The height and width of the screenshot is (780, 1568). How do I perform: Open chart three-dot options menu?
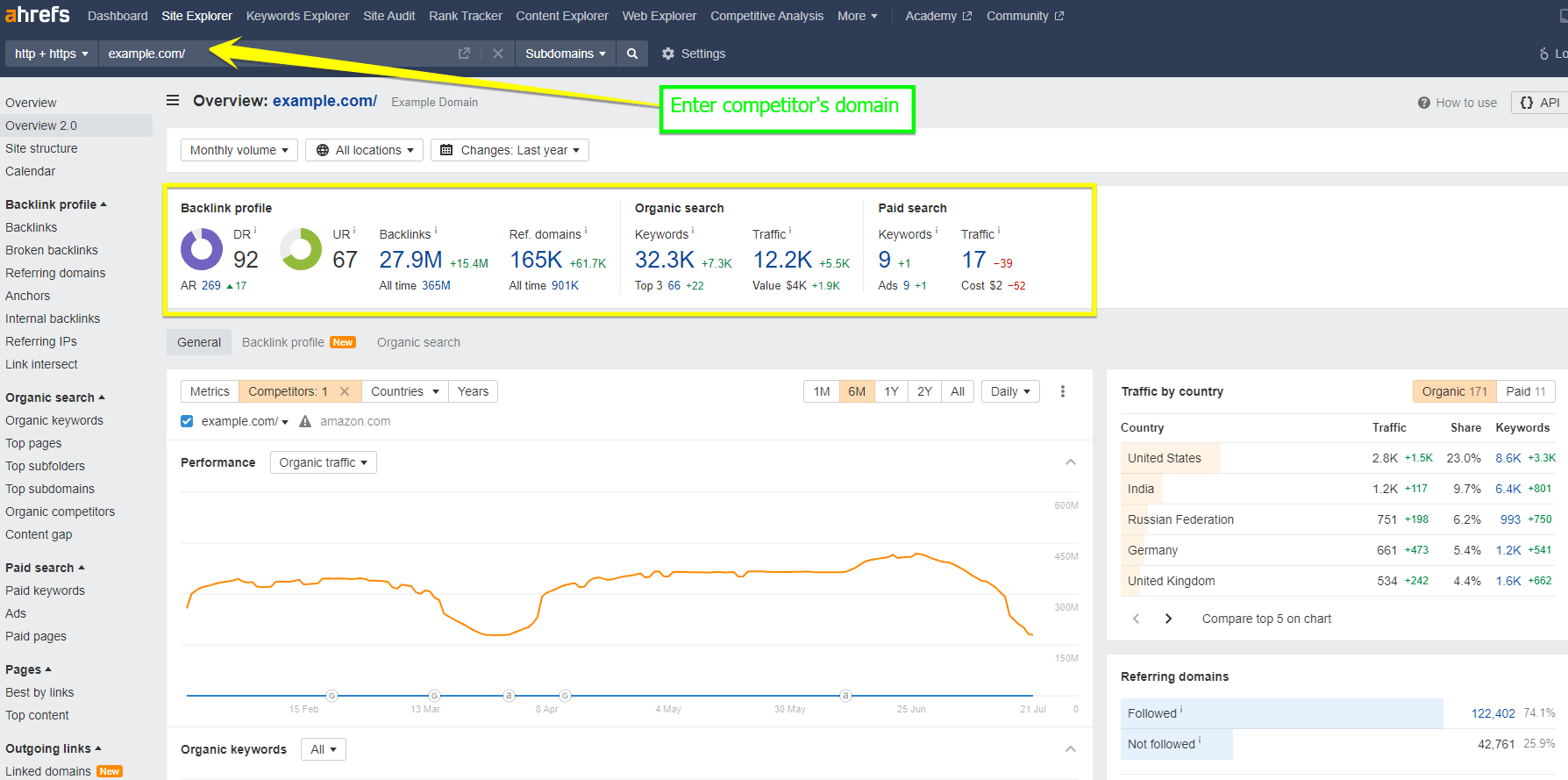(1063, 391)
